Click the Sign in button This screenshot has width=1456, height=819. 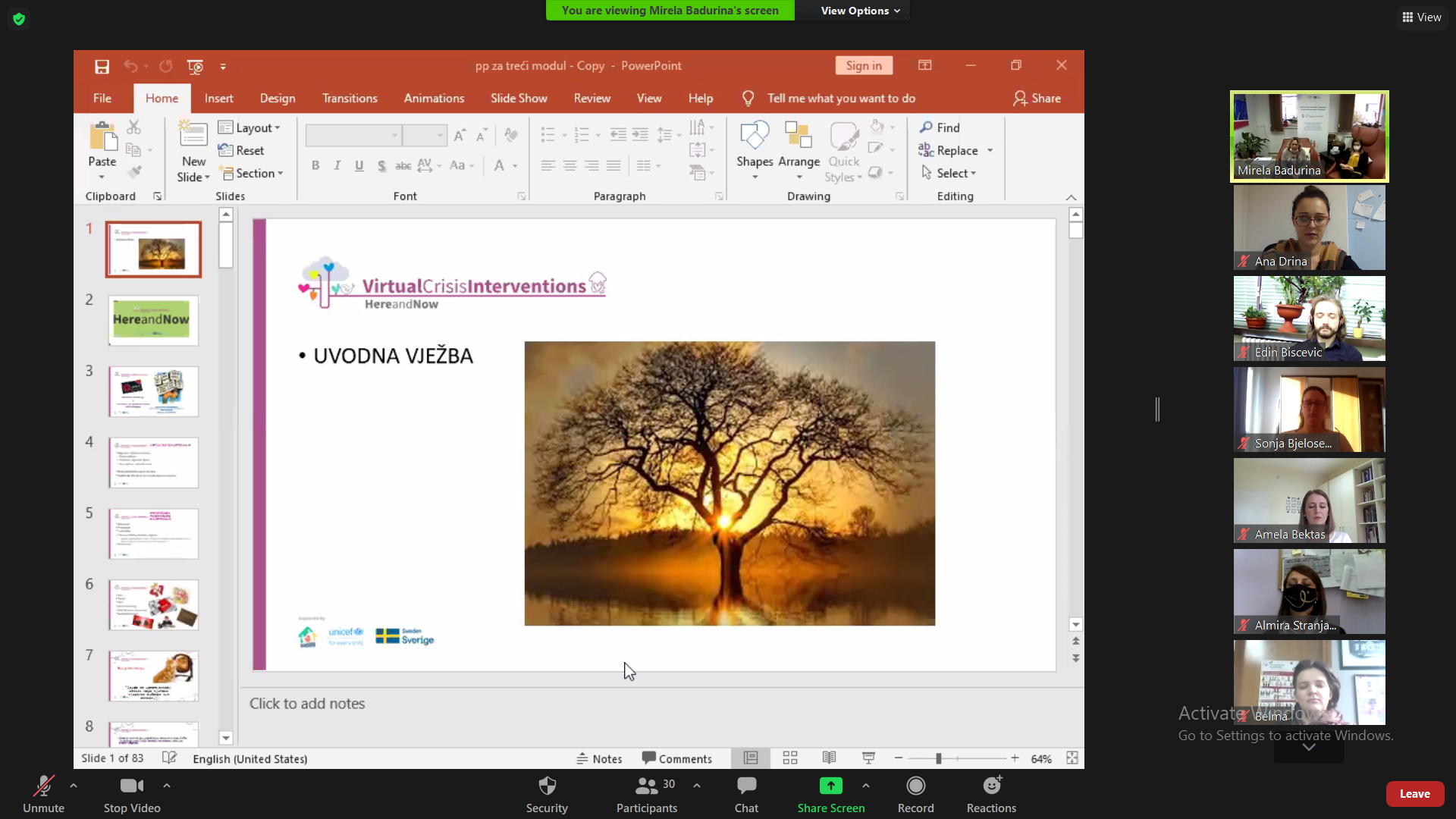click(864, 66)
